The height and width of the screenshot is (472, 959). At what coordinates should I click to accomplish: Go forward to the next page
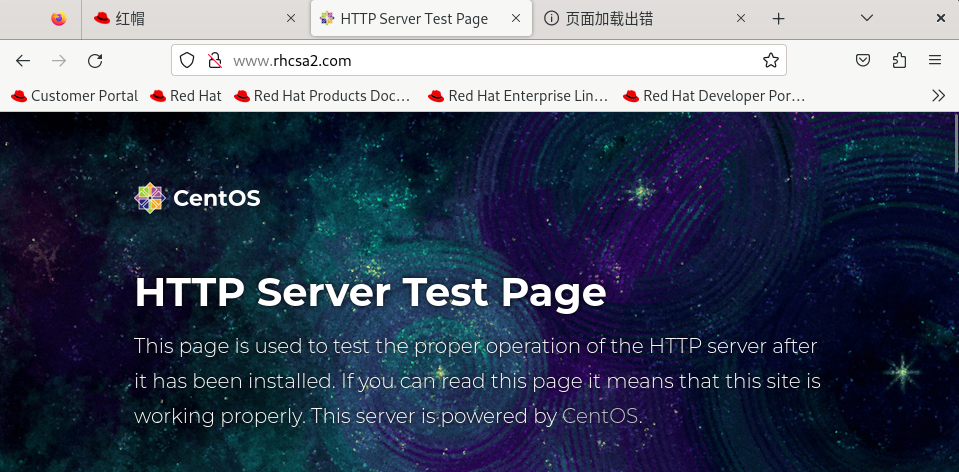(x=59, y=61)
